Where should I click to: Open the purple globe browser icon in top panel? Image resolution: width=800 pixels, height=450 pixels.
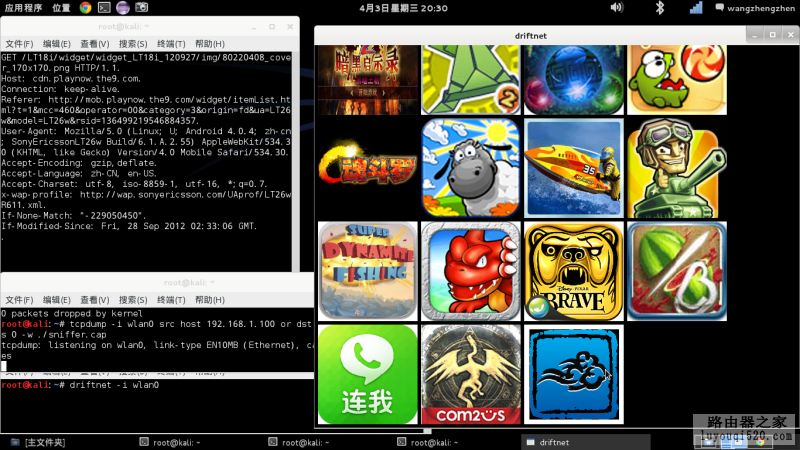coord(122,8)
